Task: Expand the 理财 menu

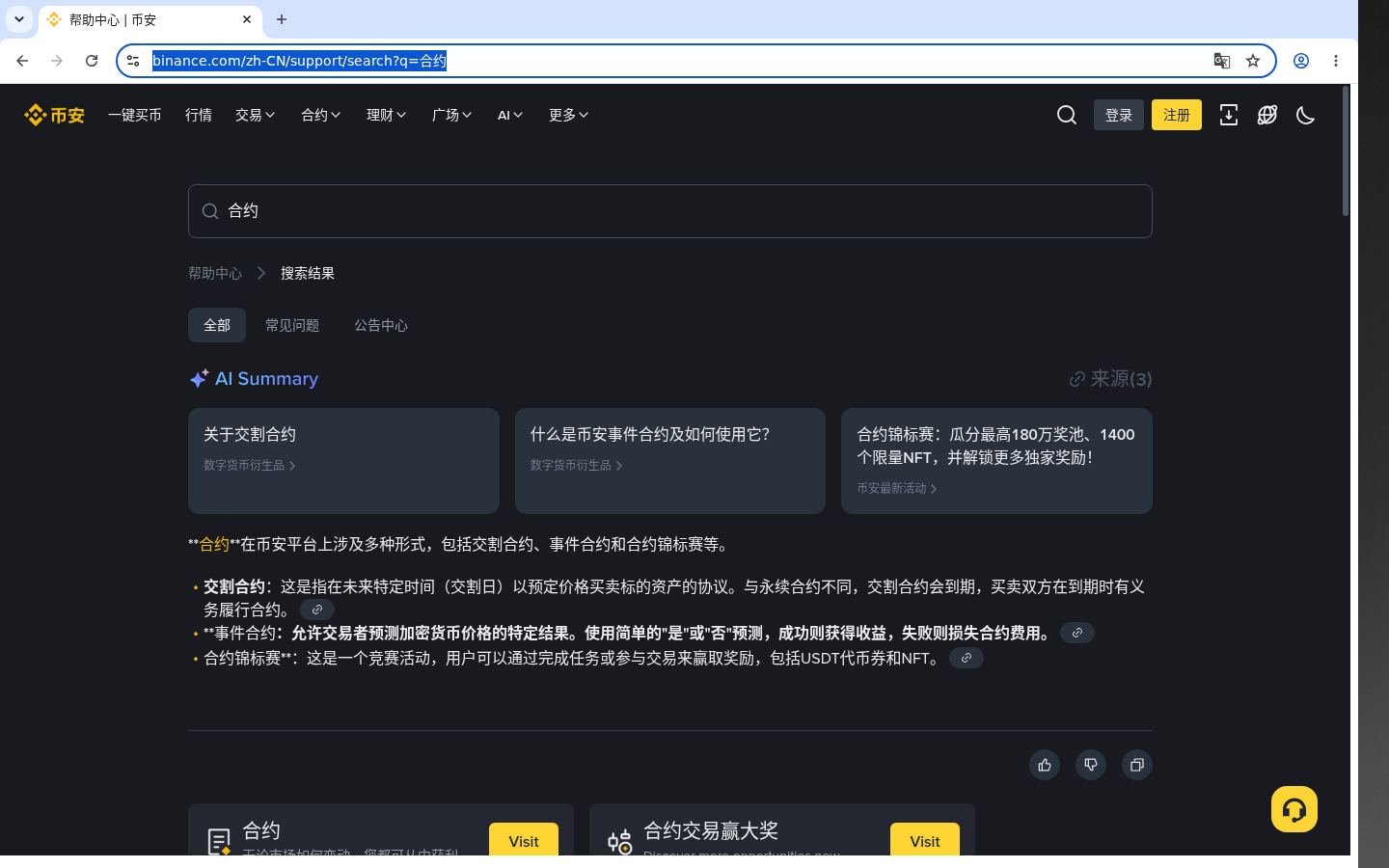Action: 387,115
